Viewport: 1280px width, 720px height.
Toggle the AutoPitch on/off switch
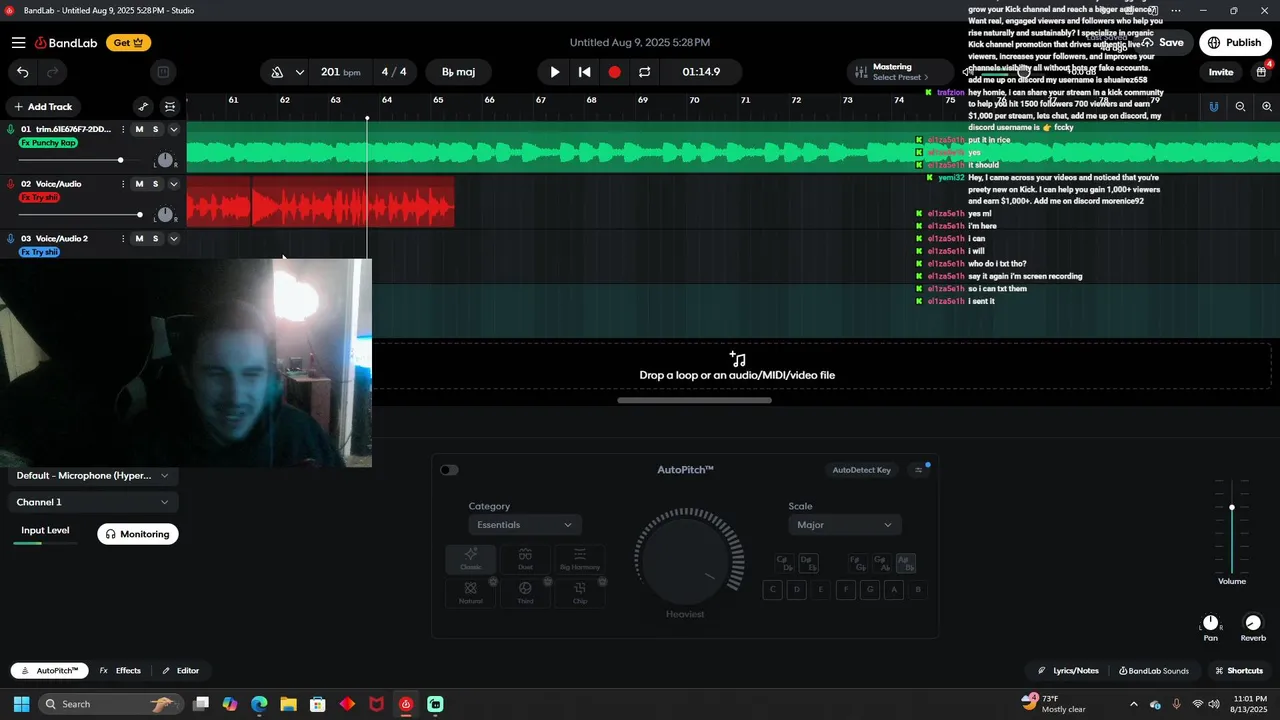449,470
